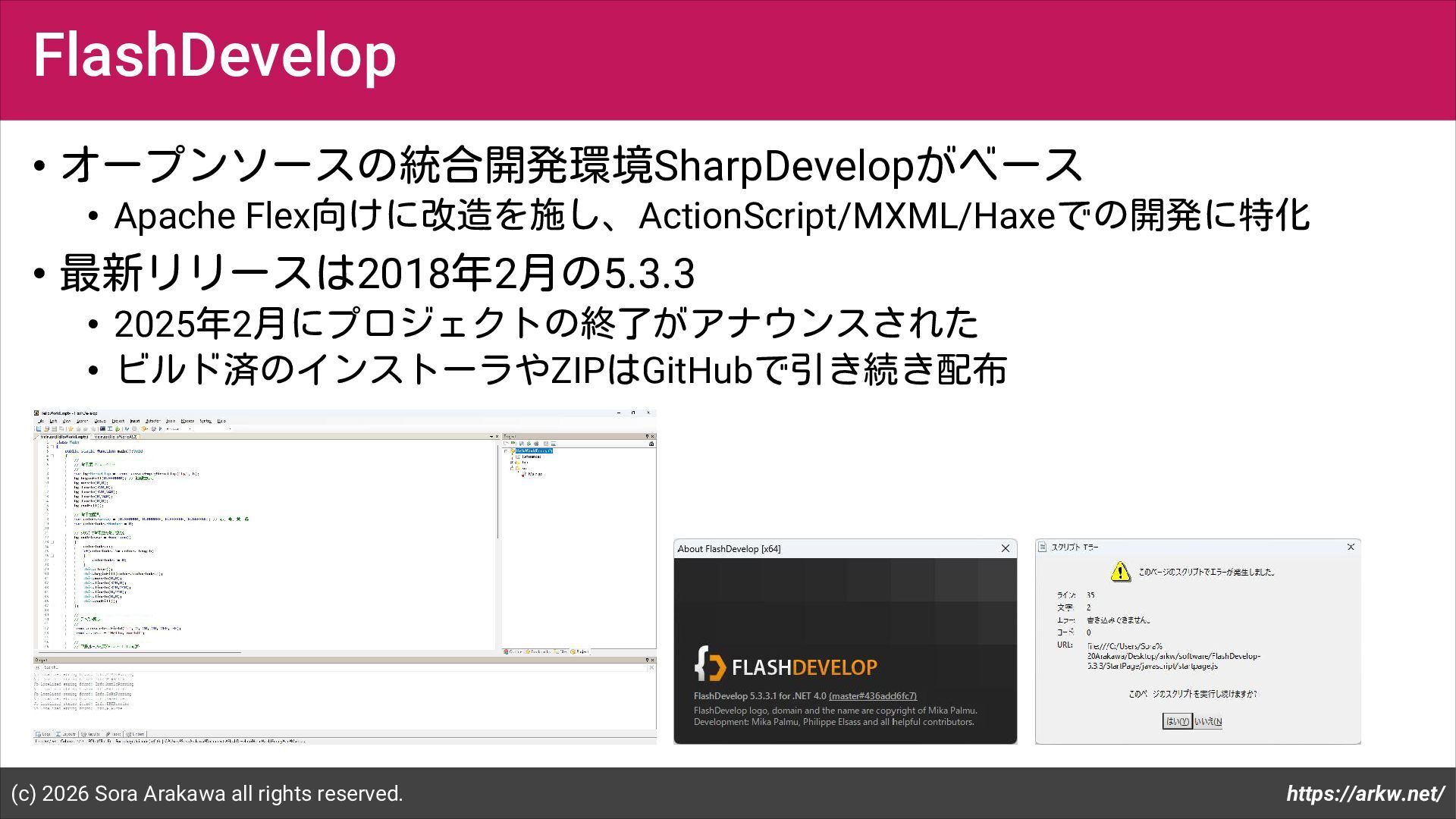Viewport: 1456px width, 819px height.
Task: Open the master#436add6fc7 commit link
Action: pos(872,695)
